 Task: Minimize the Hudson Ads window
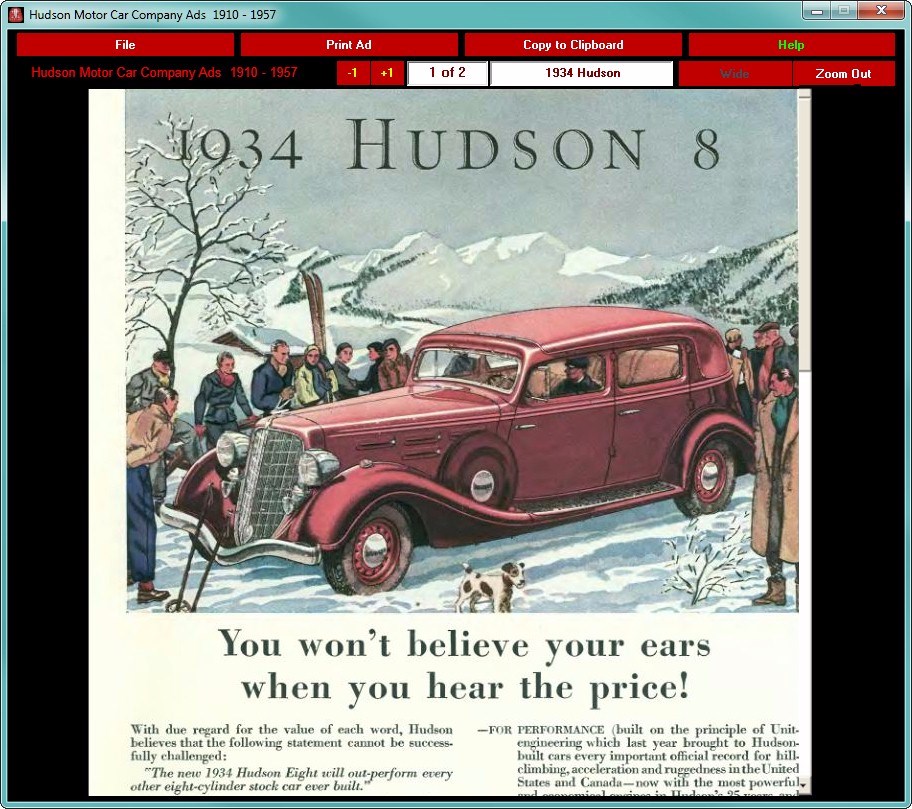[817, 10]
